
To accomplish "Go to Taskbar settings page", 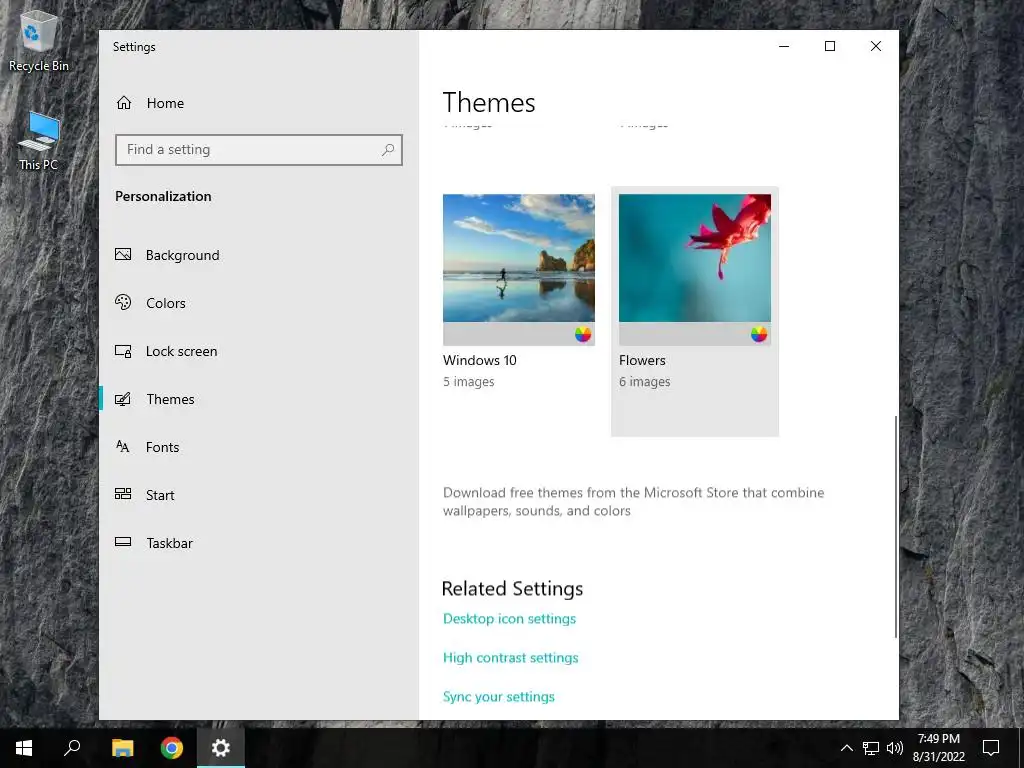I will pos(259,543).
